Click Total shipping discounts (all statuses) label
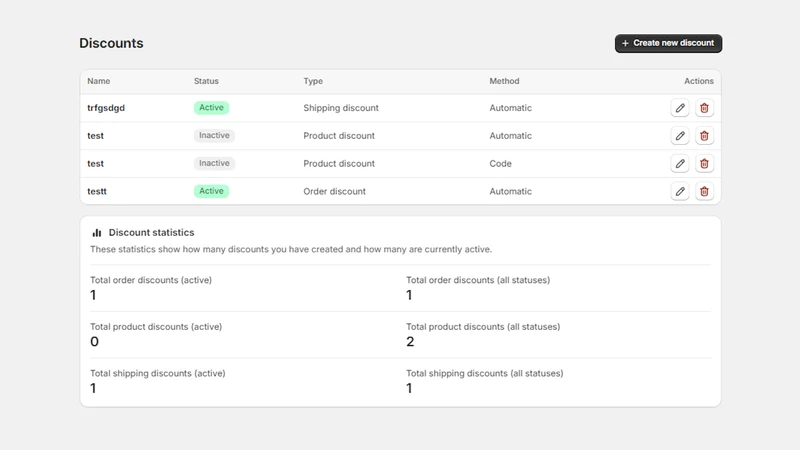 click(485, 373)
